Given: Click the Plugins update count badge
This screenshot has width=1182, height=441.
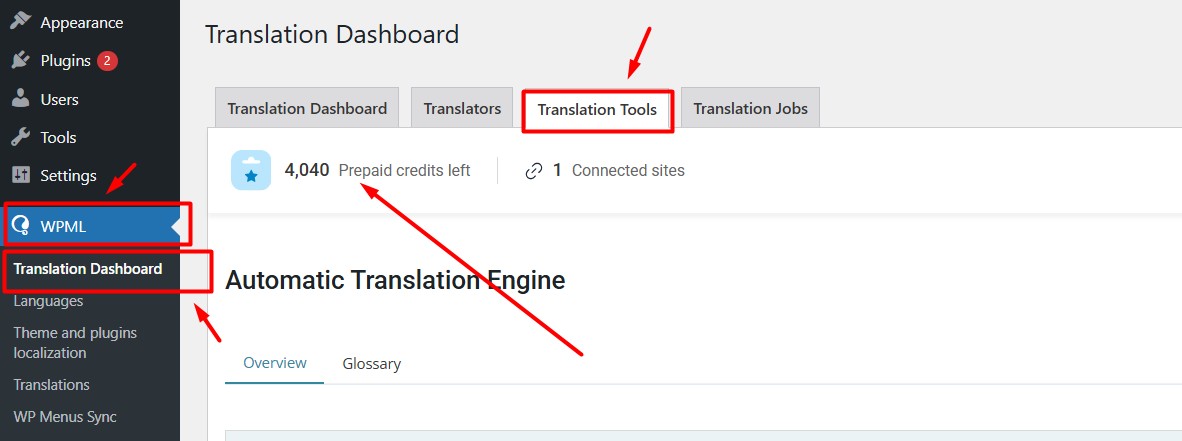Looking at the screenshot, I should [107, 61].
